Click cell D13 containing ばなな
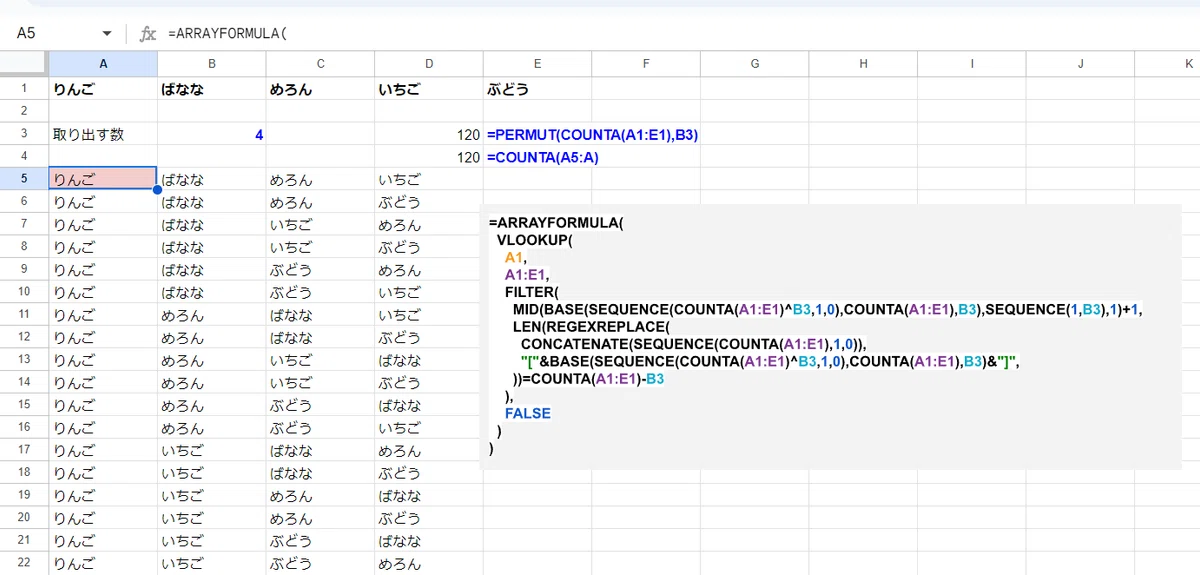This screenshot has height=575, width=1200. pyautogui.click(x=429, y=360)
